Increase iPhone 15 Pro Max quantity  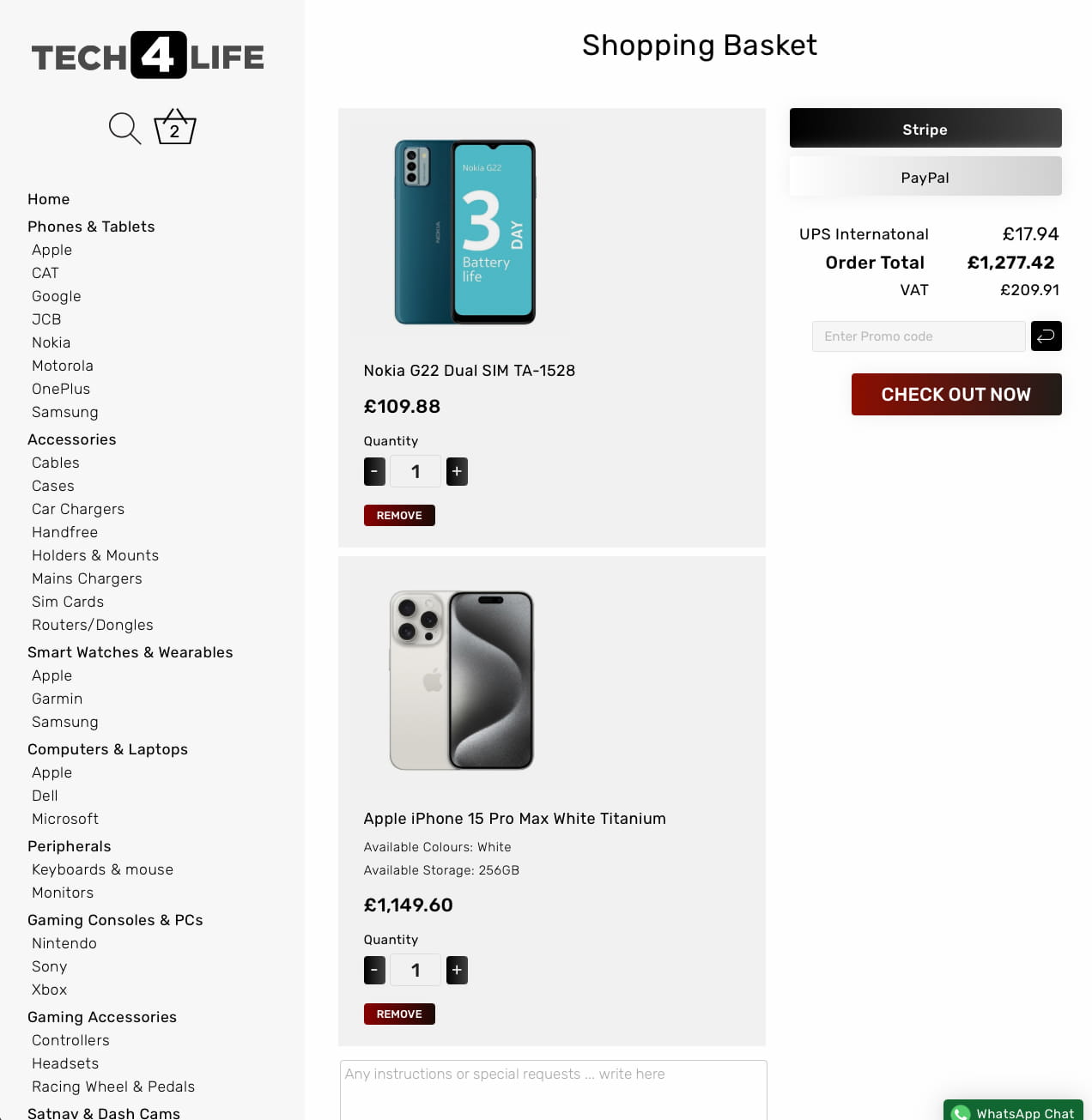[x=457, y=970]
